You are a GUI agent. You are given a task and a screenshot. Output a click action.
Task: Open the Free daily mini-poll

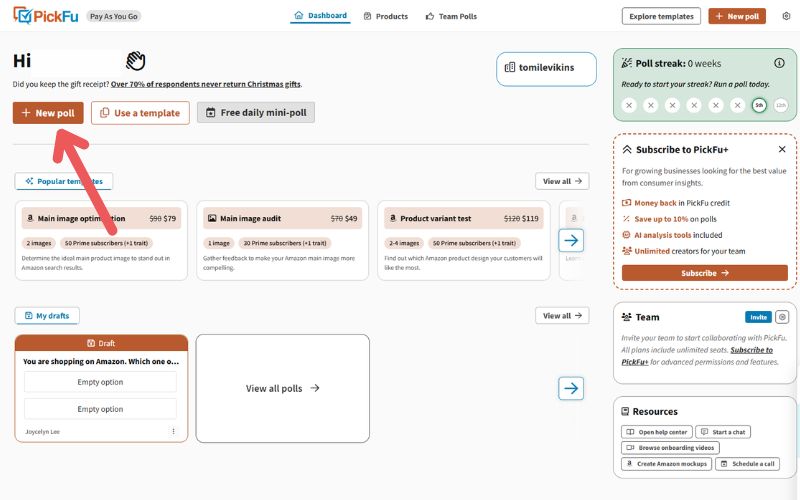256,112
